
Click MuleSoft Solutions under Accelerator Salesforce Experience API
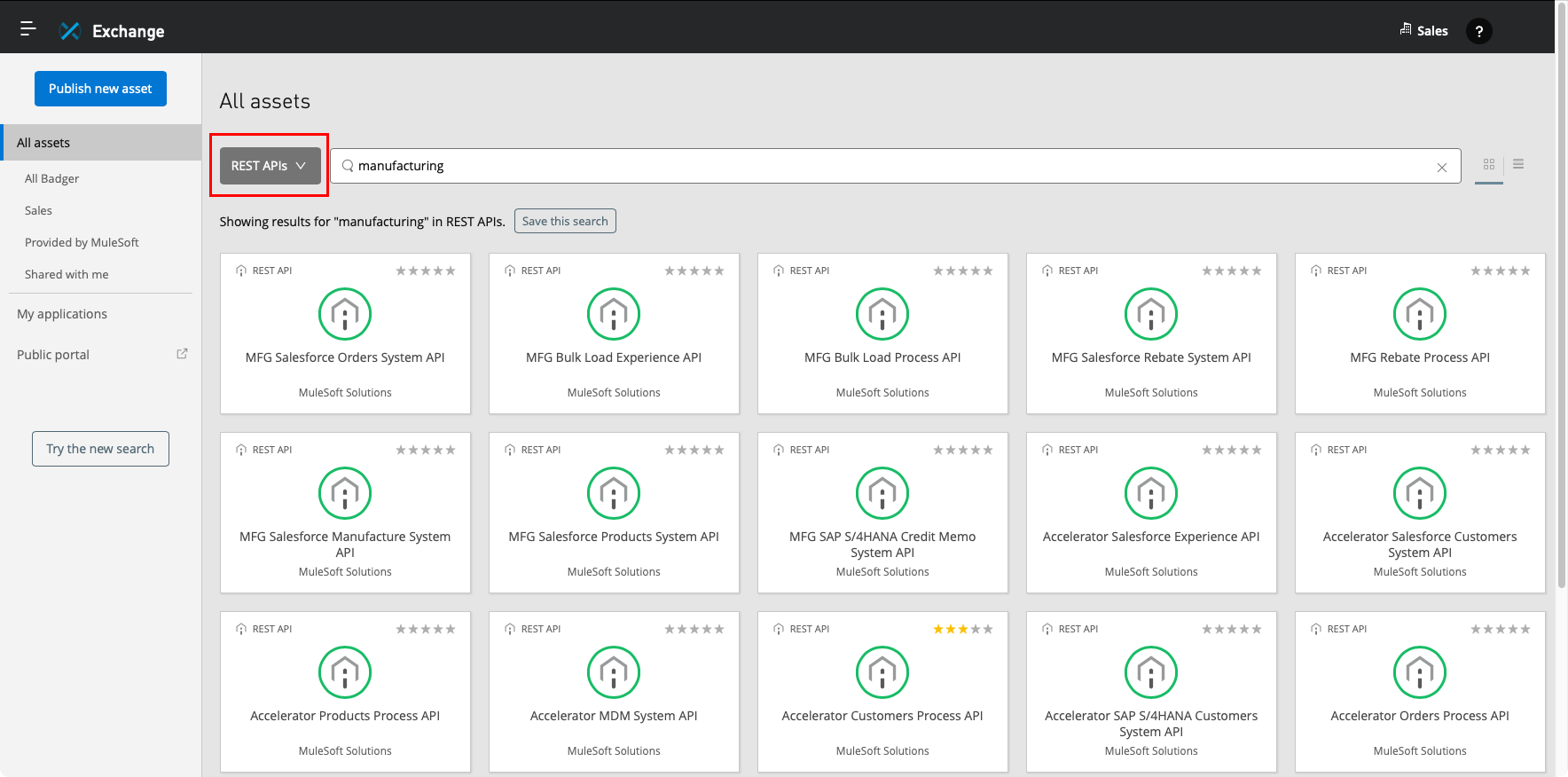coord(1151,571)
